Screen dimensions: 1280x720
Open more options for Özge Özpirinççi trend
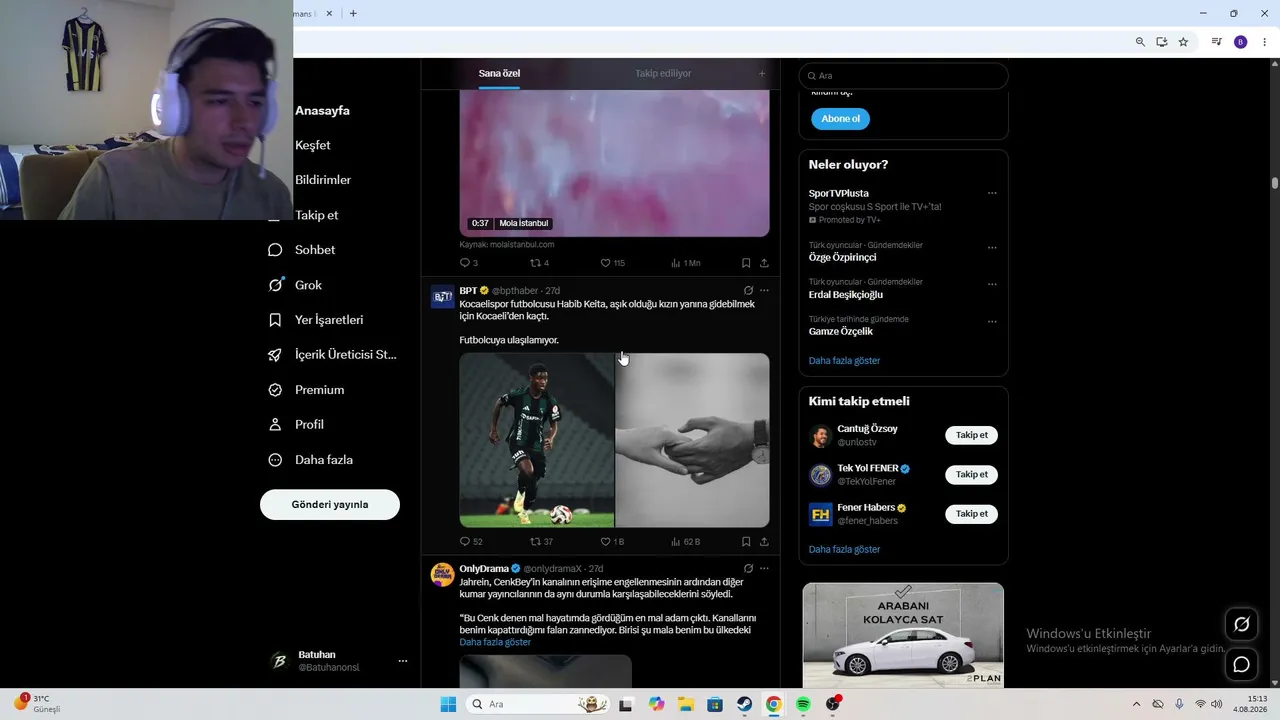tap(992, 247)
